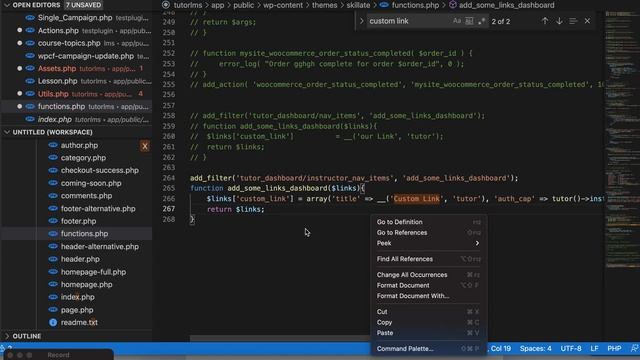Close the find widget
The height and width of the screenshot is (360, 640).
pos(587,21)
